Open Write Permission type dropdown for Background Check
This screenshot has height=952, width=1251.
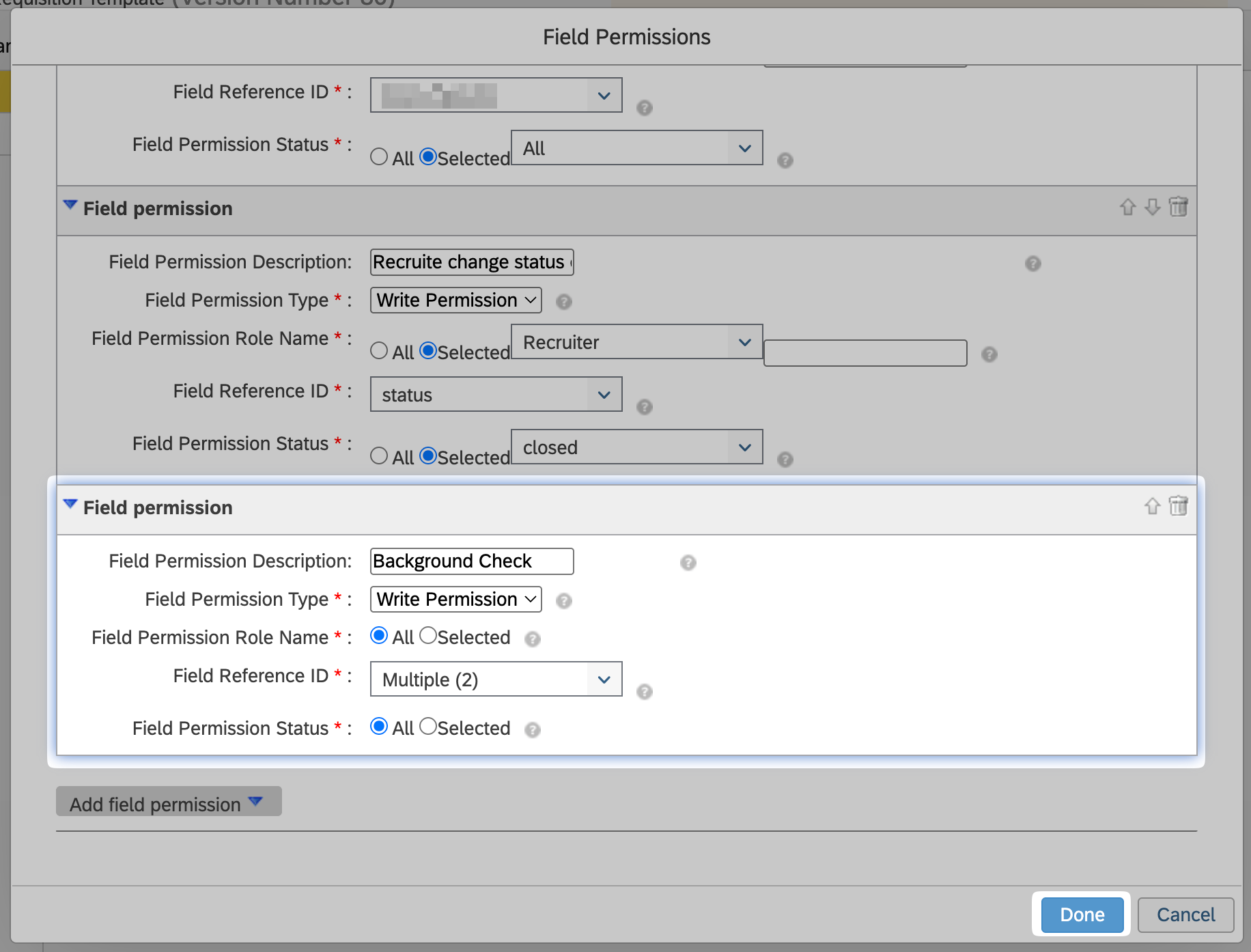(455, 600)
